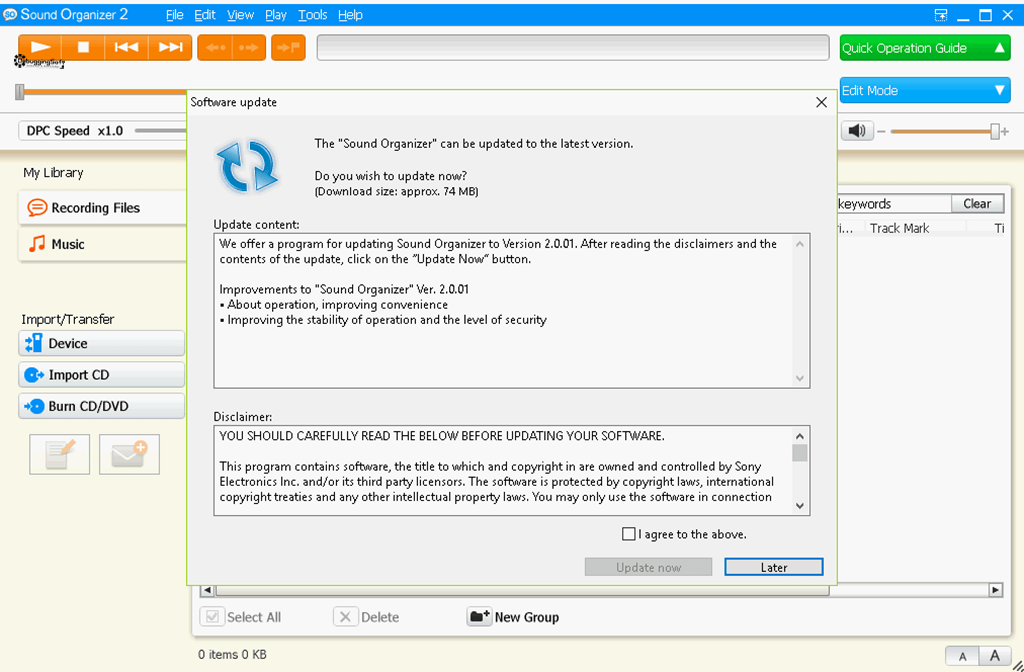
Task: Click the easy search backward button
Action: (214, 48)
